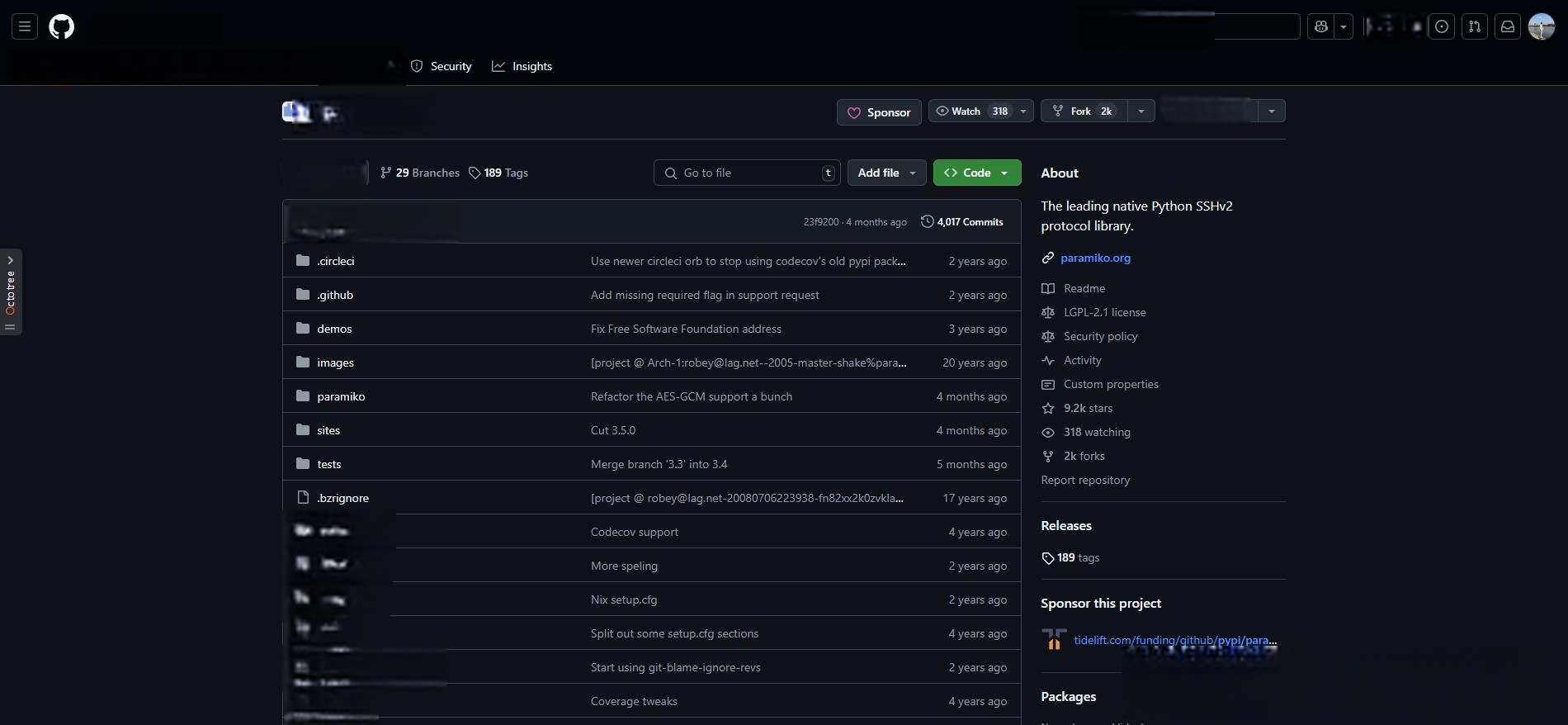Image resolution: width=1568 pixels, height=725 pixels.
Task: View repository Activity link
Action: [1083, 360]
